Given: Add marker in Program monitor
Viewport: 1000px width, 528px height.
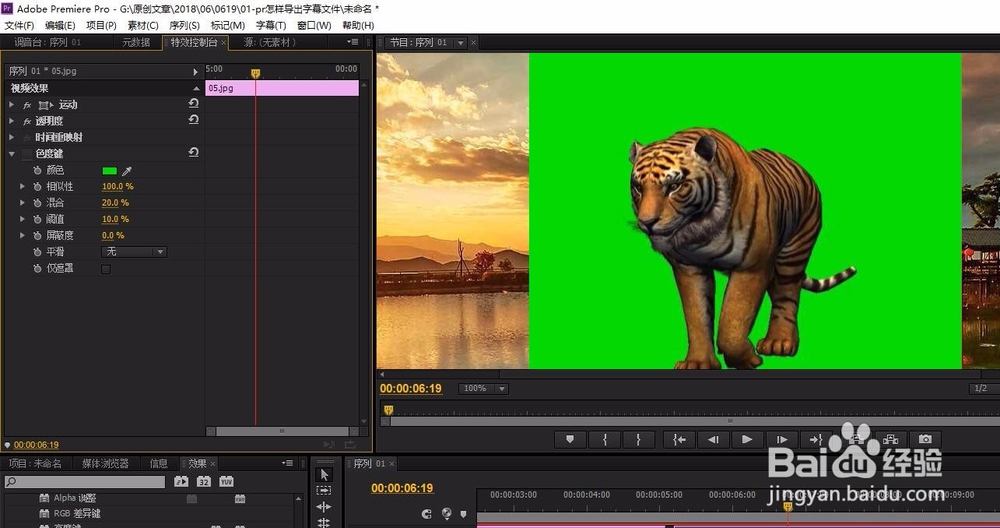Looking at the screenshot, I should click(570, 439).
